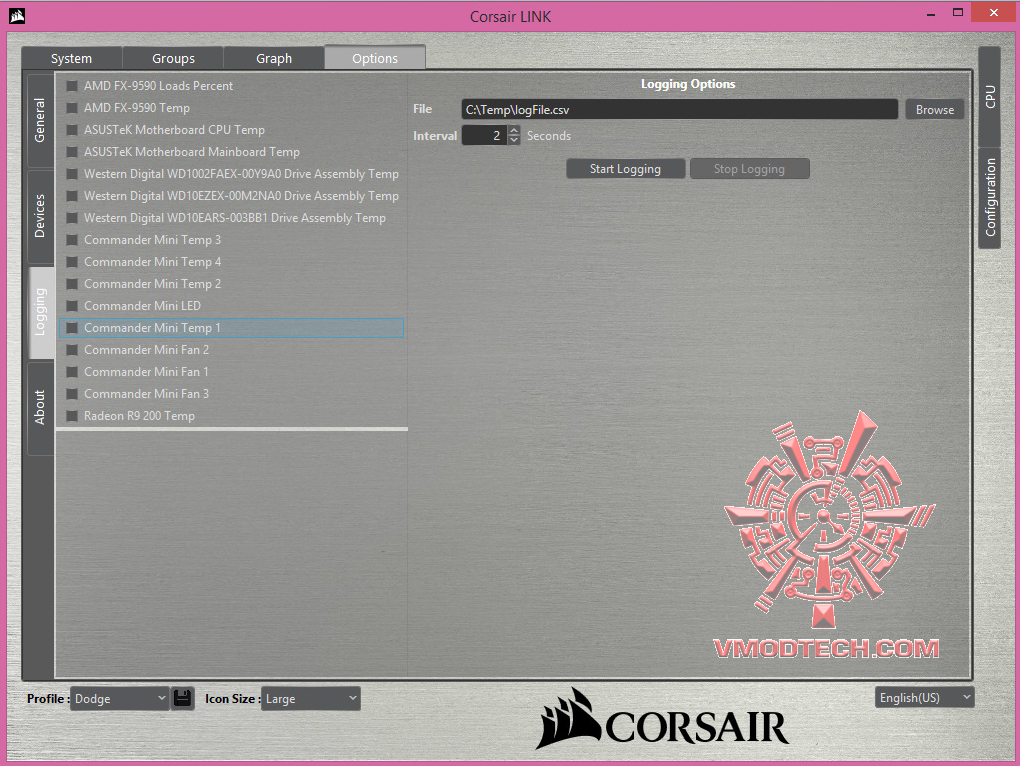Image resolution: width=1020 pixels, height=766 pixels.
Task: Check the Commander Mini Temp 1 box
Action: pos(72,328)
